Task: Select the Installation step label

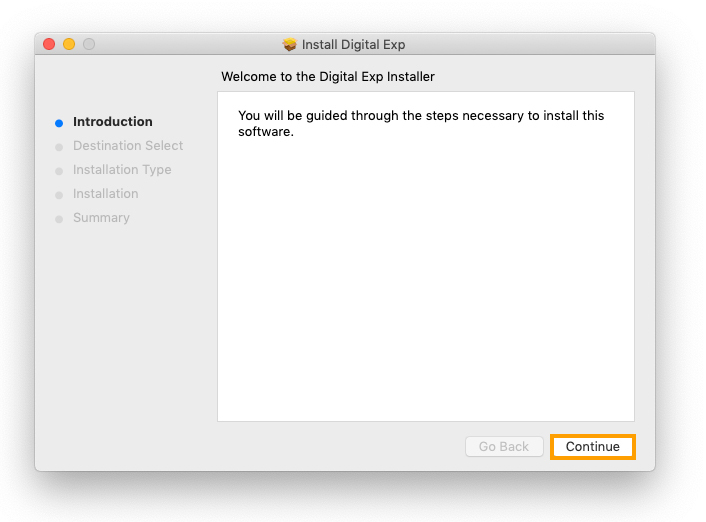Action: pyautogui.click(x=106, y=194)
